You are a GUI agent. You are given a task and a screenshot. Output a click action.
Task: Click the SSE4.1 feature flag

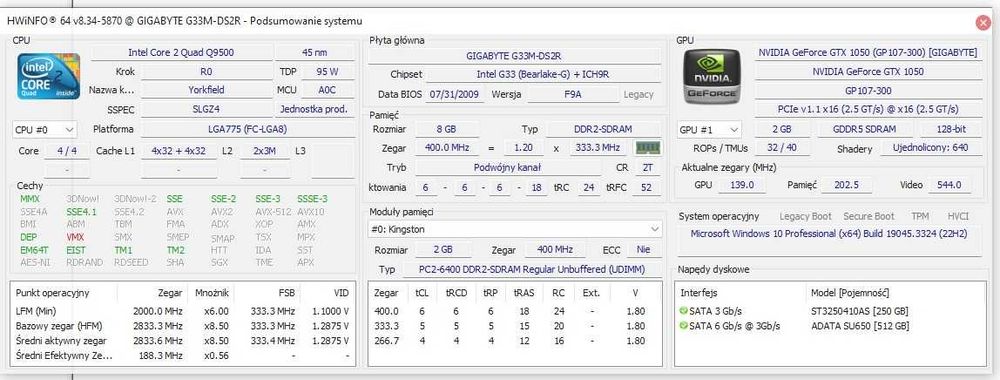click(81, 211)
